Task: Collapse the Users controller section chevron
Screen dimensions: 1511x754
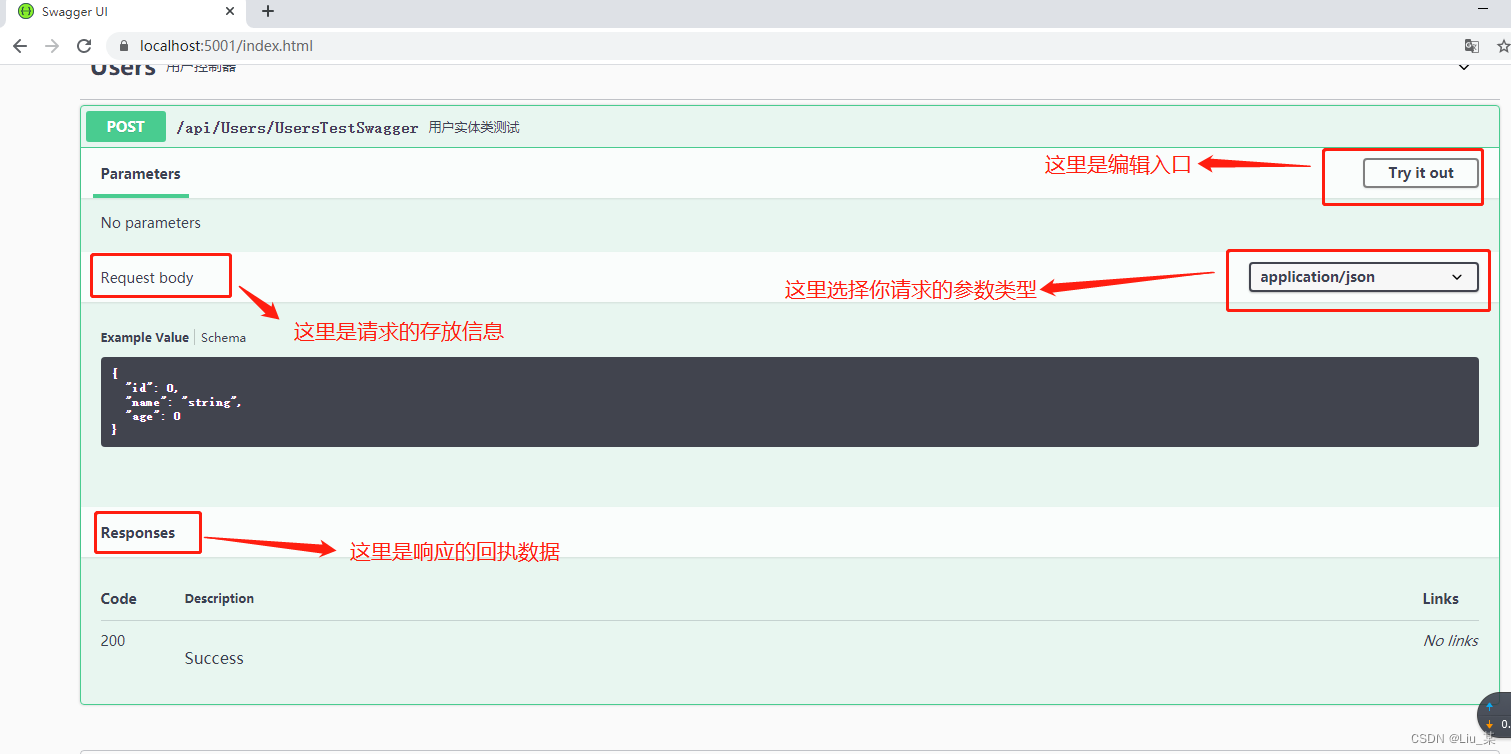Action: pos(1464,66)
